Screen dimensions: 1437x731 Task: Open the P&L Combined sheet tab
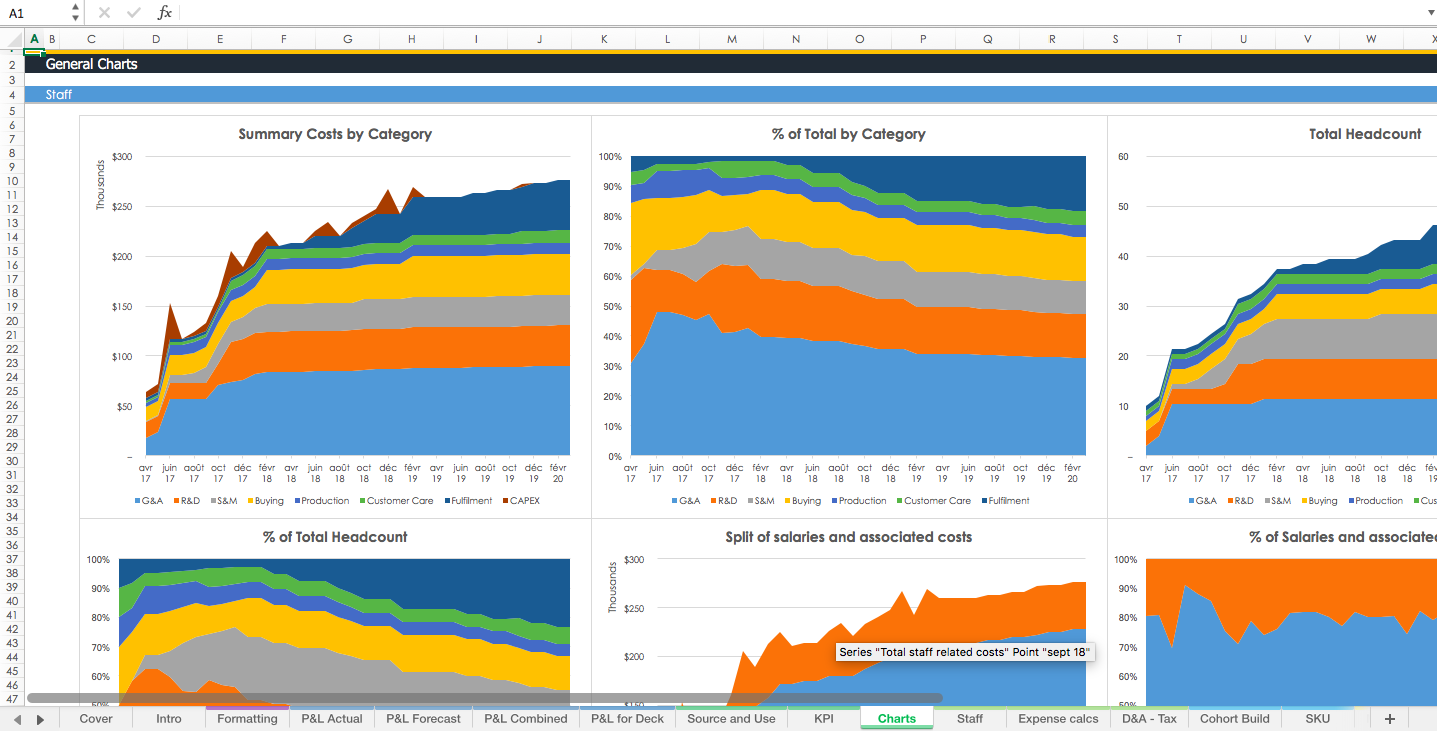pos(525,718)
